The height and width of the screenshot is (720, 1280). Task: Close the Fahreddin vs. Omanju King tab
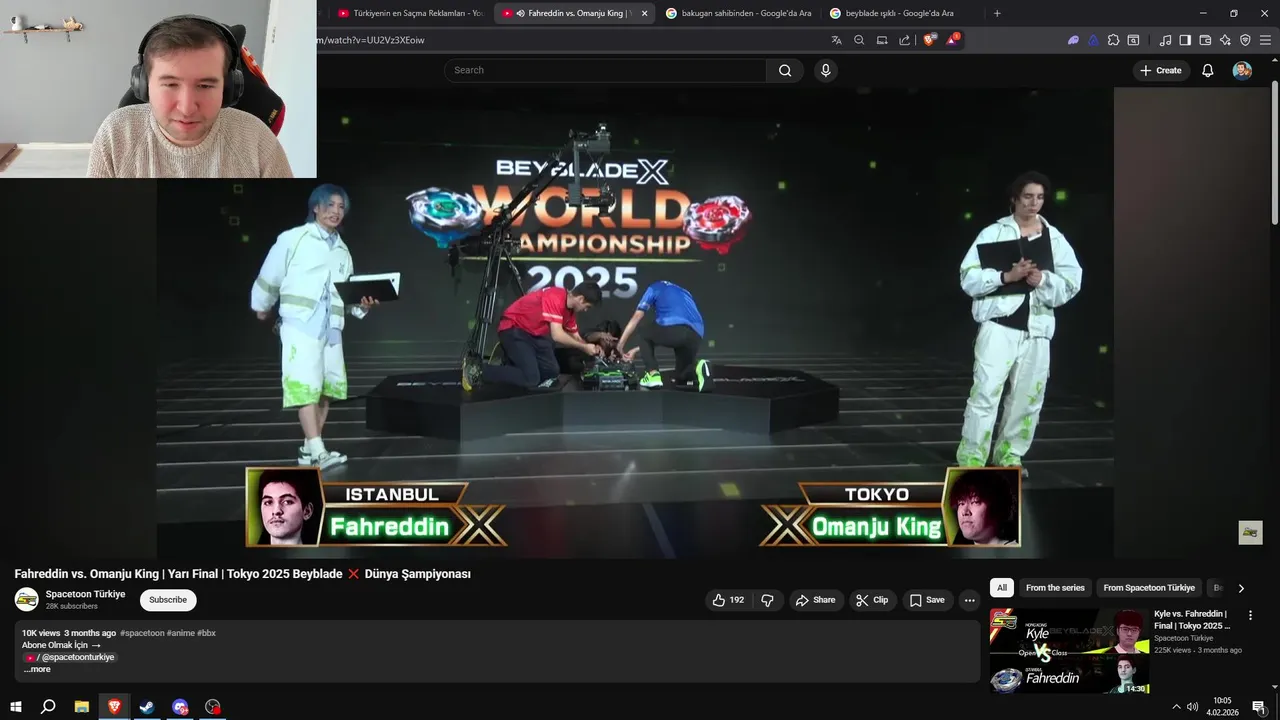(644, 13)
